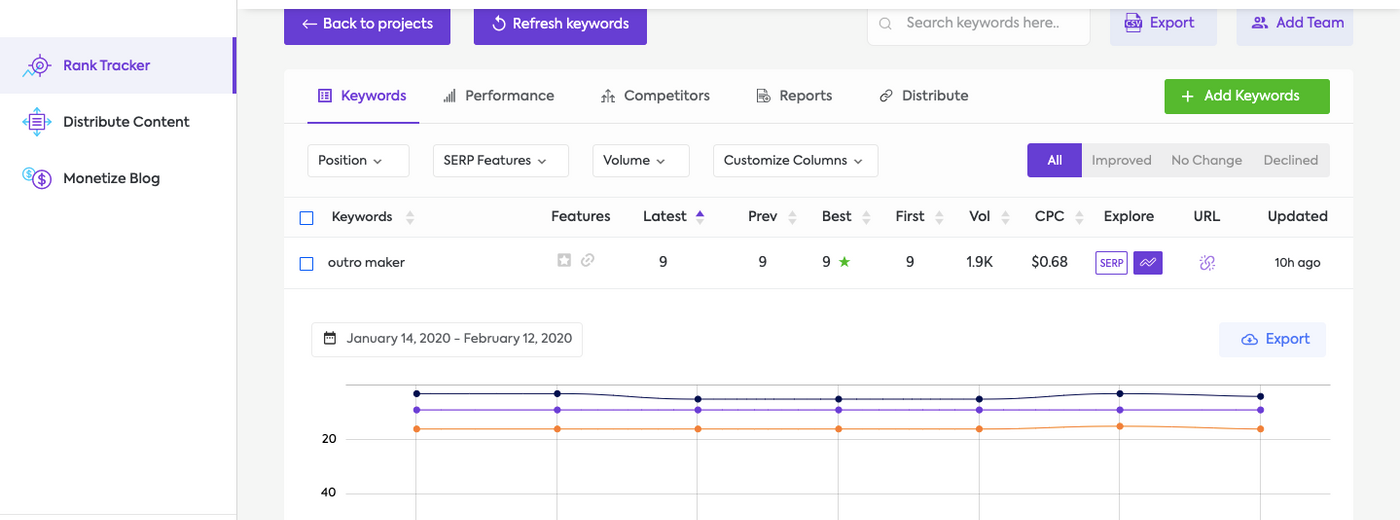Click the Add Team label
The image size is (1400, 520).
[x=1310, y=23]
